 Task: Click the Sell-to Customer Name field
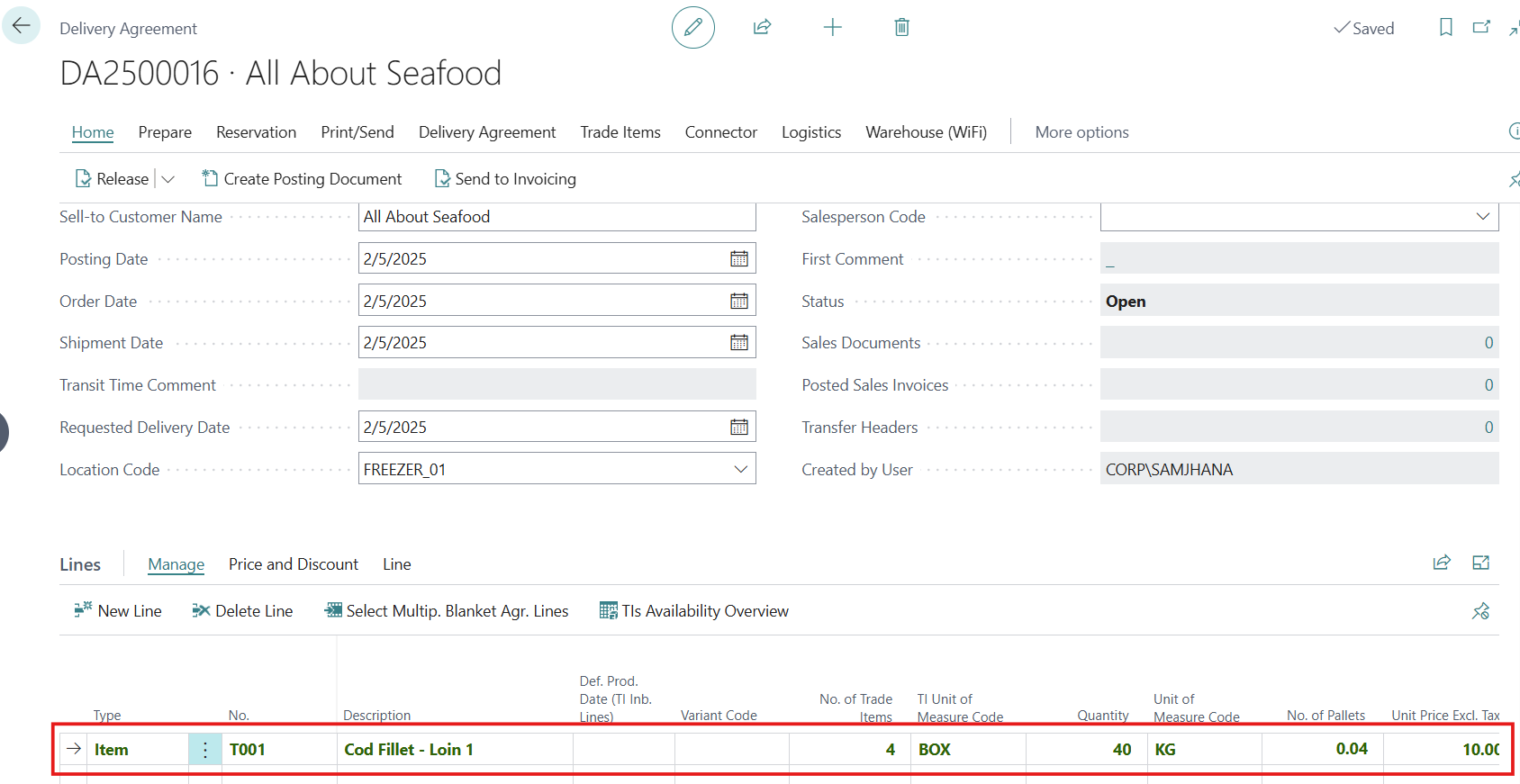[x=556, y=217]
